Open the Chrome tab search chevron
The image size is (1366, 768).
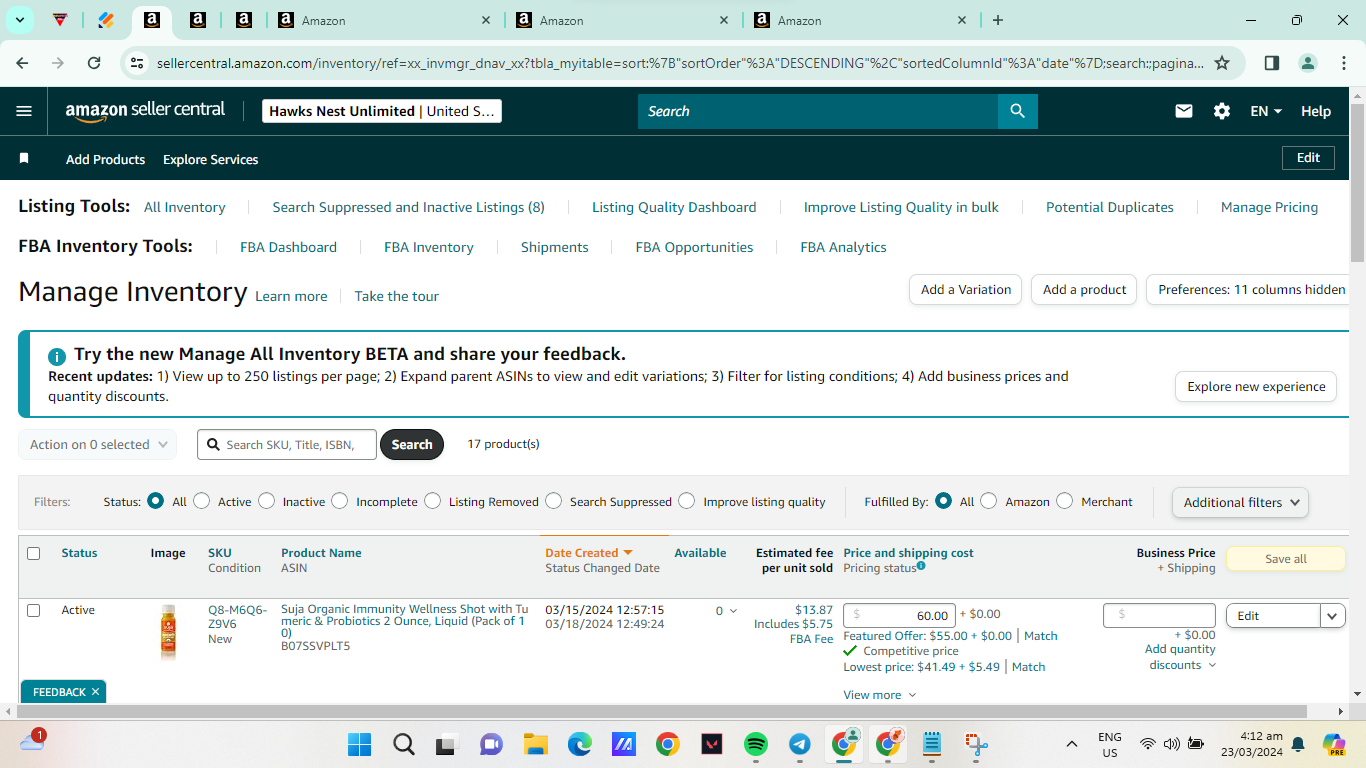tap(20, 20)
